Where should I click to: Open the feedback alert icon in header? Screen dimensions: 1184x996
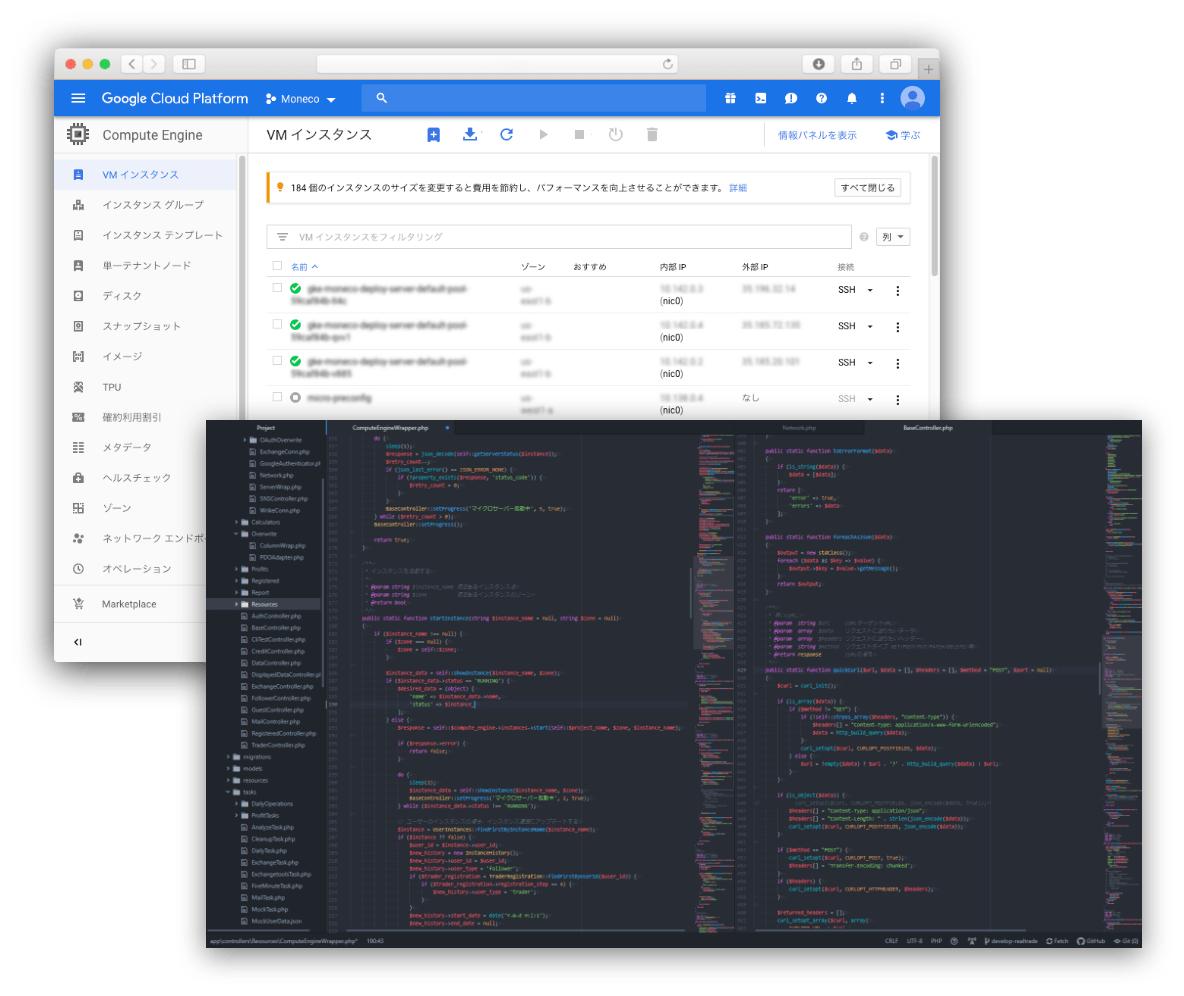tap(791, 98)
